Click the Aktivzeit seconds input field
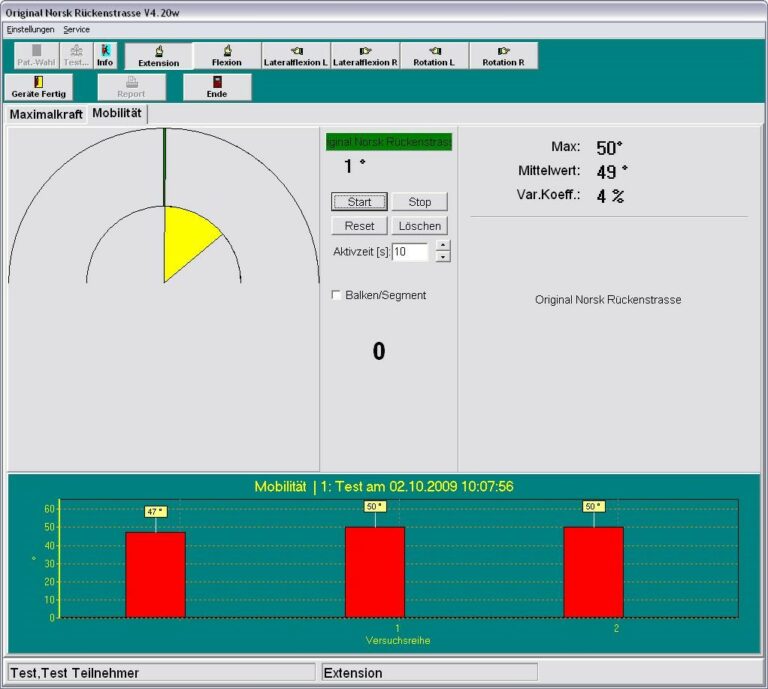Viewport: 768px width, 689px height. click(x=410, y=252)
